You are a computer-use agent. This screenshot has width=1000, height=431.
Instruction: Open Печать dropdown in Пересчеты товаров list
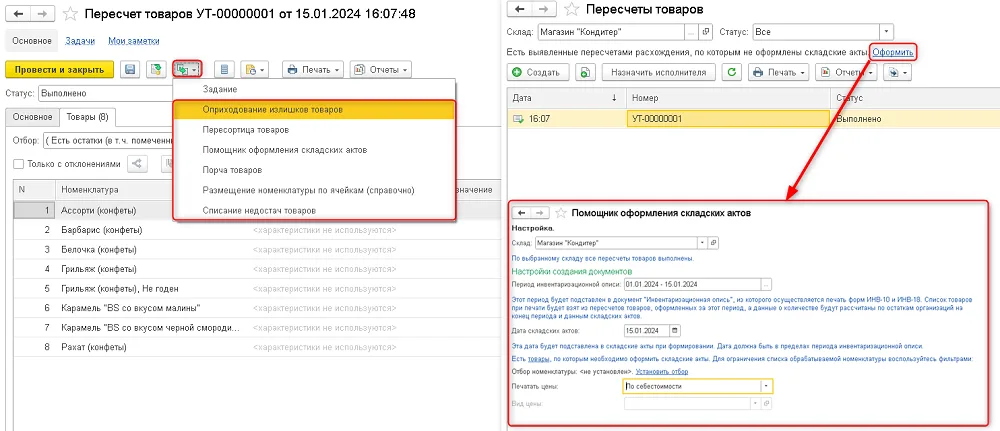[779, 73]
